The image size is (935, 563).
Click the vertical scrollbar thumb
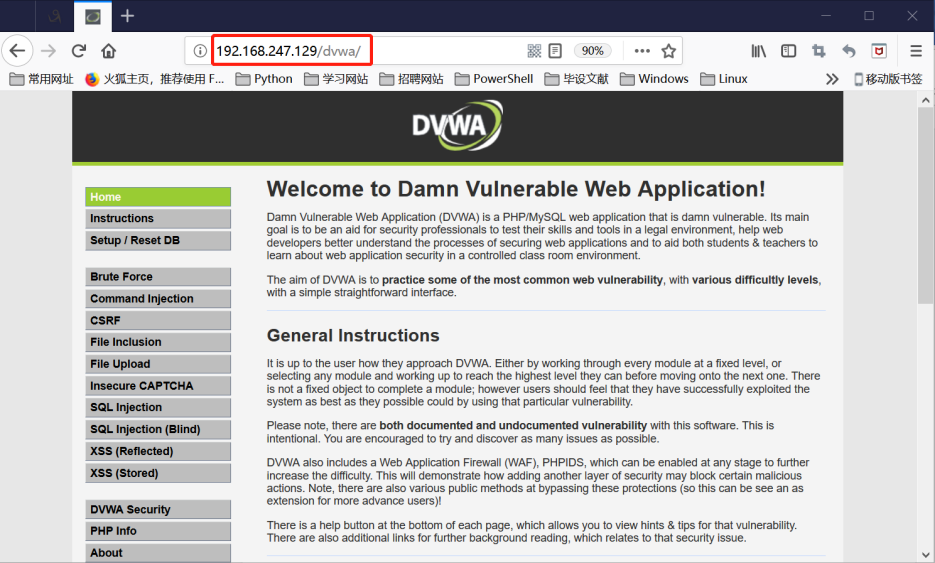click(925, 206)
